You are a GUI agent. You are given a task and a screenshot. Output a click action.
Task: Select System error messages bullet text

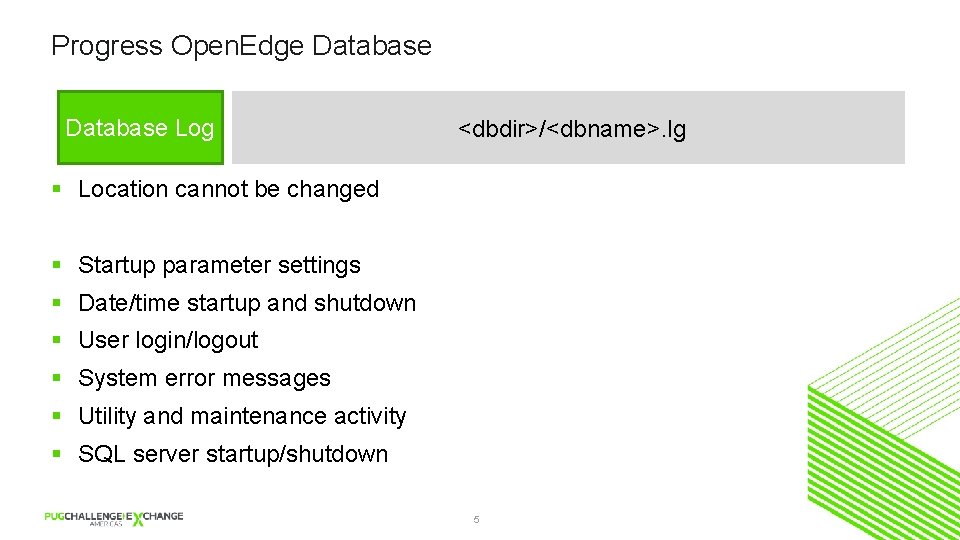[204, 378]
